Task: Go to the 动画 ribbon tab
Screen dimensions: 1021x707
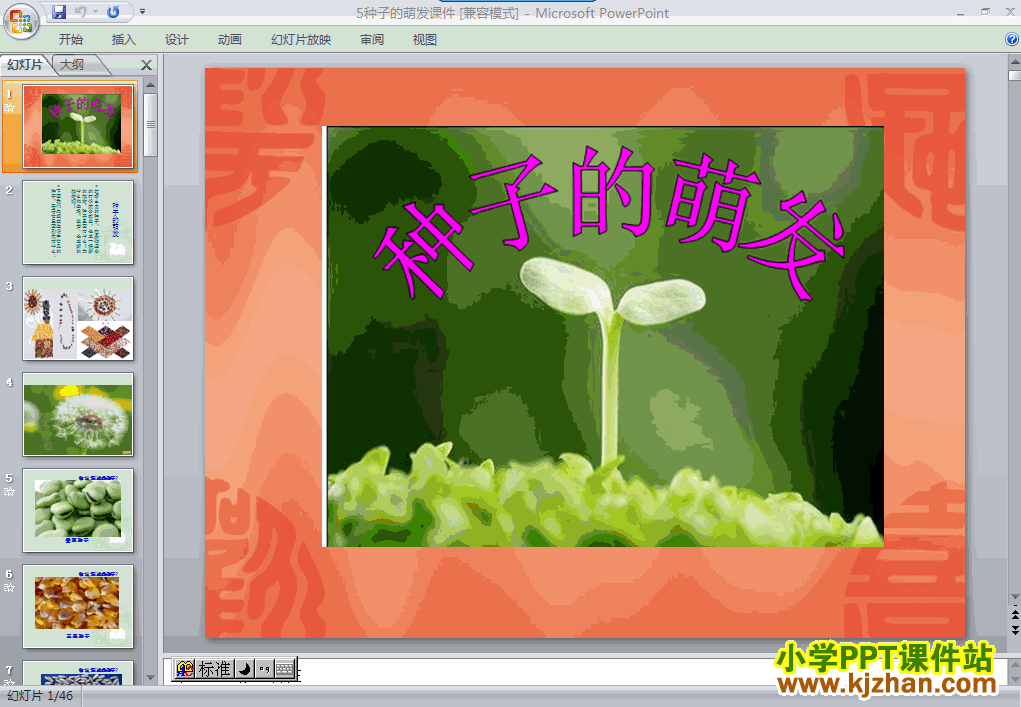Action: 229,40
